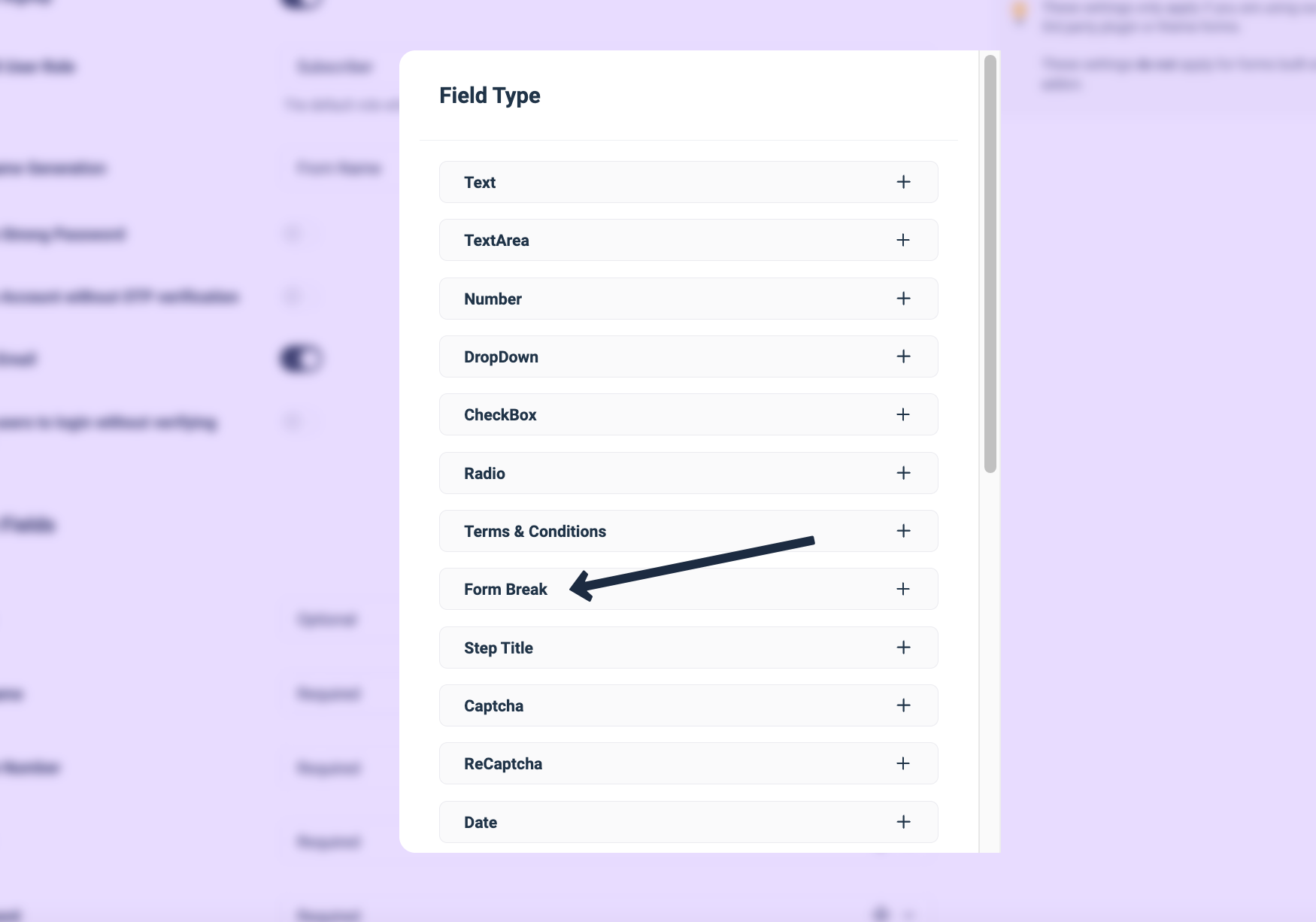Click plus icon beside CheckBox
Screen dimensions: 1316x922
tap(903, 414)
